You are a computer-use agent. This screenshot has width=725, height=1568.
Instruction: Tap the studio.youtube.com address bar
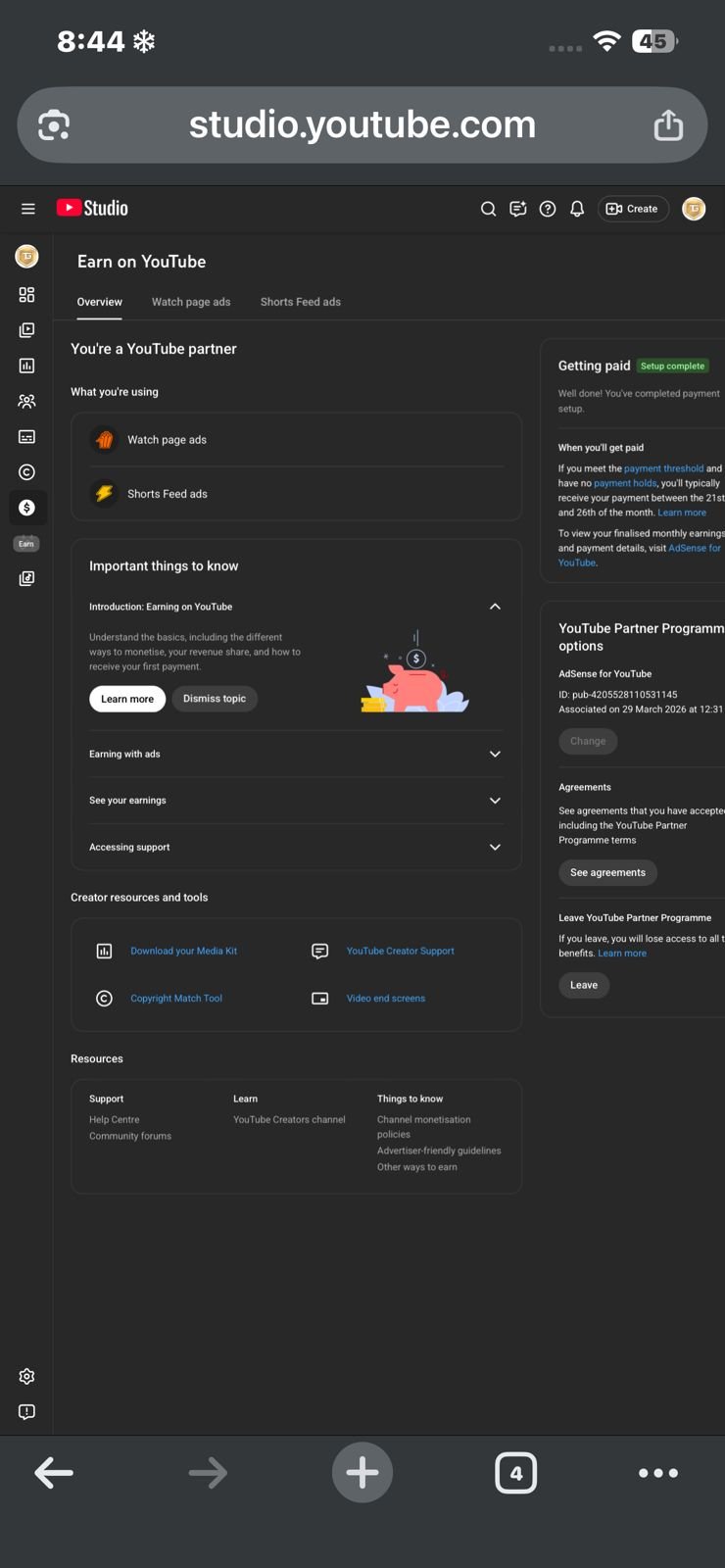362,125
